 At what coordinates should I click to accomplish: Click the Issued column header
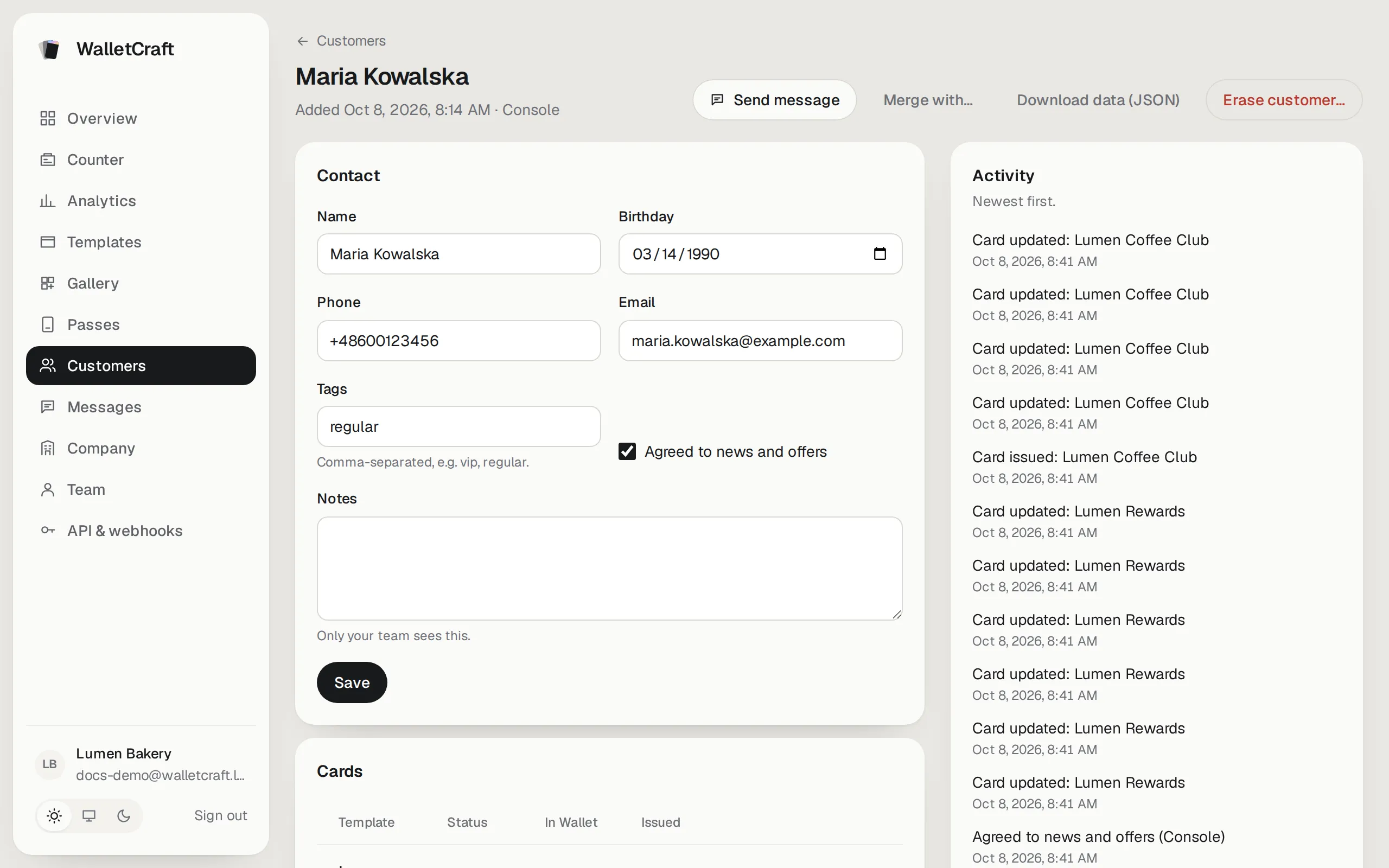[x=661, y=822]
